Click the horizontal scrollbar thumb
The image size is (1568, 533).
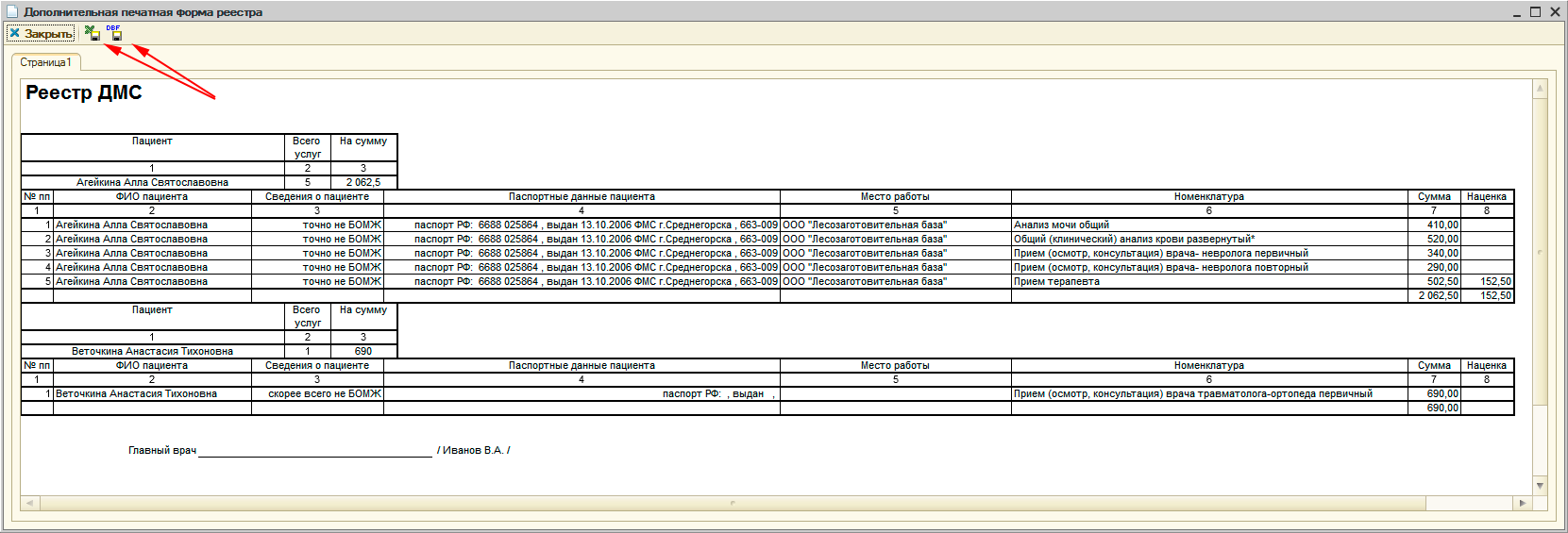(x=733, y=503)
